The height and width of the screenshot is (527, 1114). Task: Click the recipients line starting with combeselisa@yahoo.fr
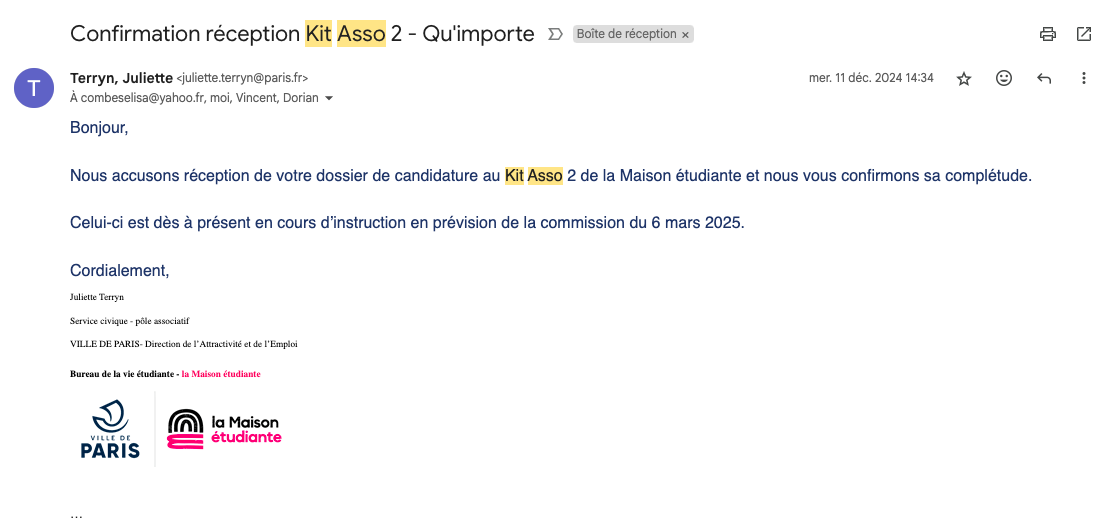[194, 98]
